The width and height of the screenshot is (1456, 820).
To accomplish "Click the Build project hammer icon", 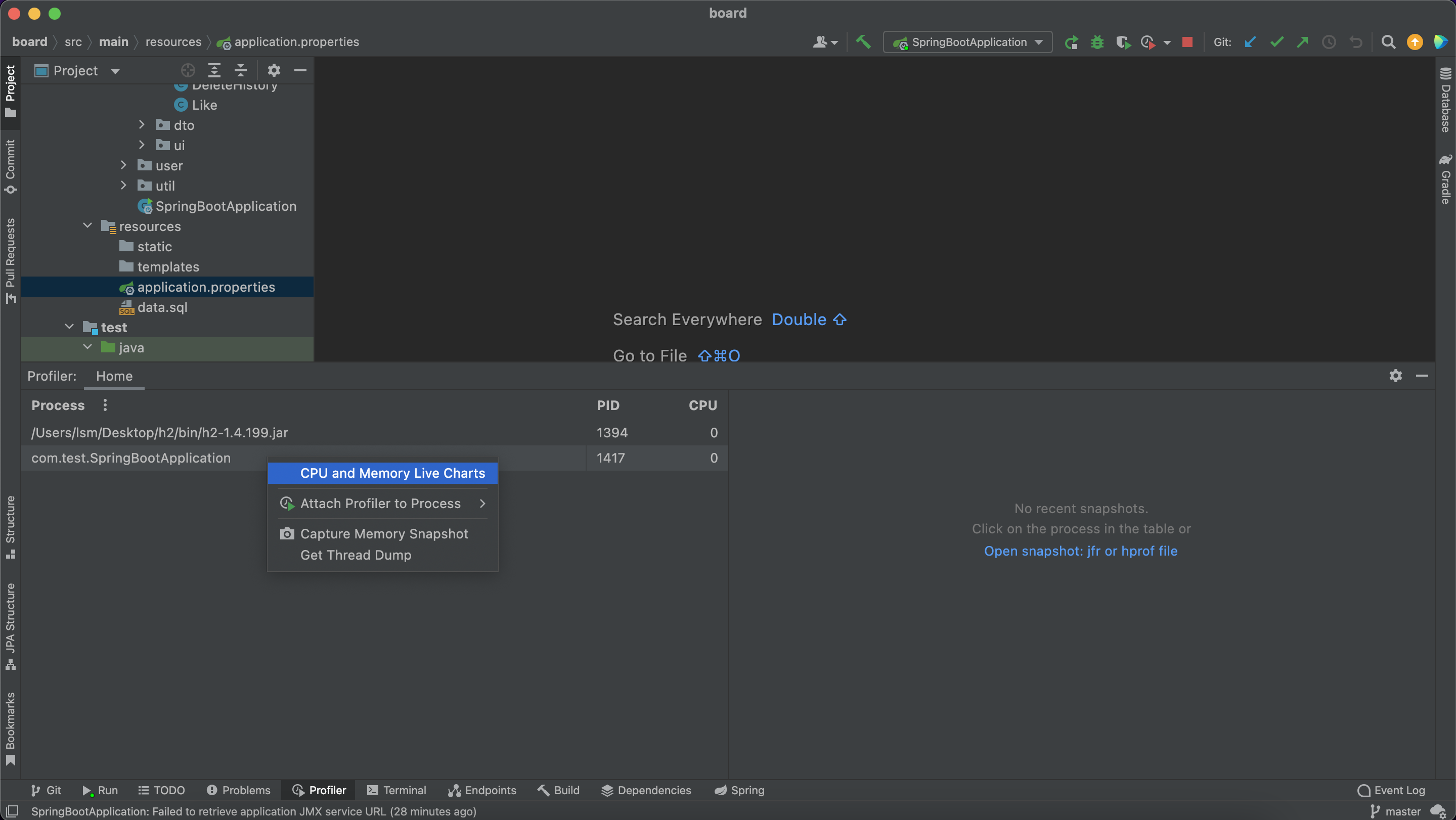I will (x=863, y=42).
